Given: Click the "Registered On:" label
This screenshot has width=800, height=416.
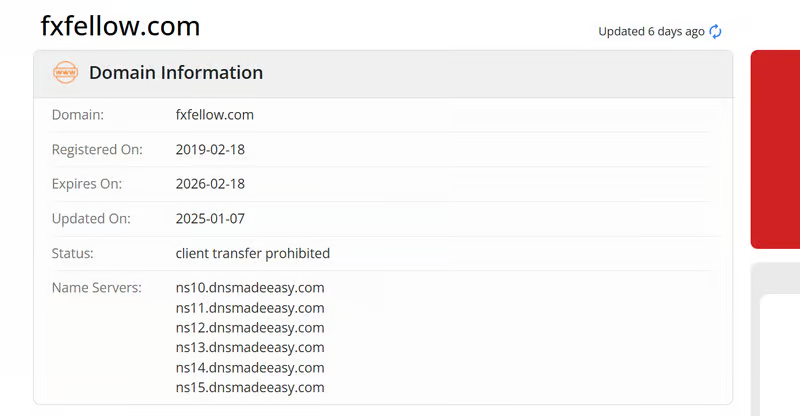Looking at the screenshot, I should click(97, 150).
